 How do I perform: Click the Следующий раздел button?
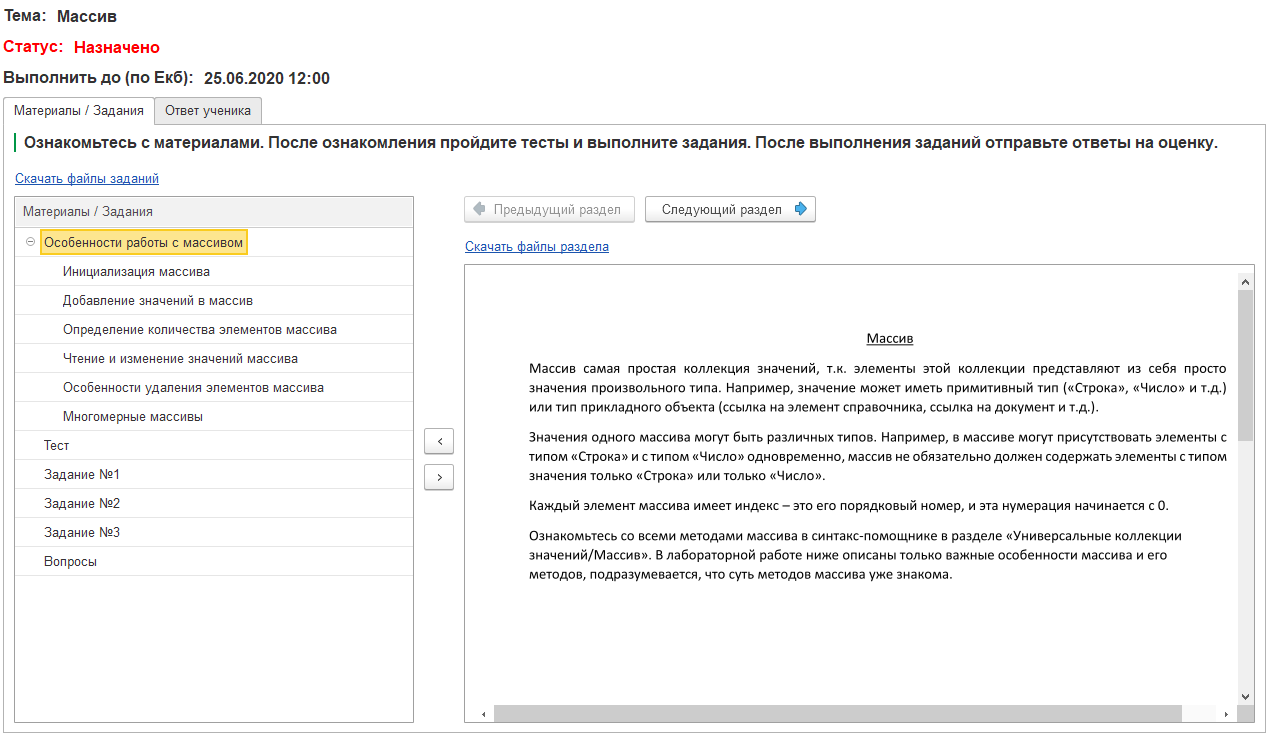coord(730,209)
